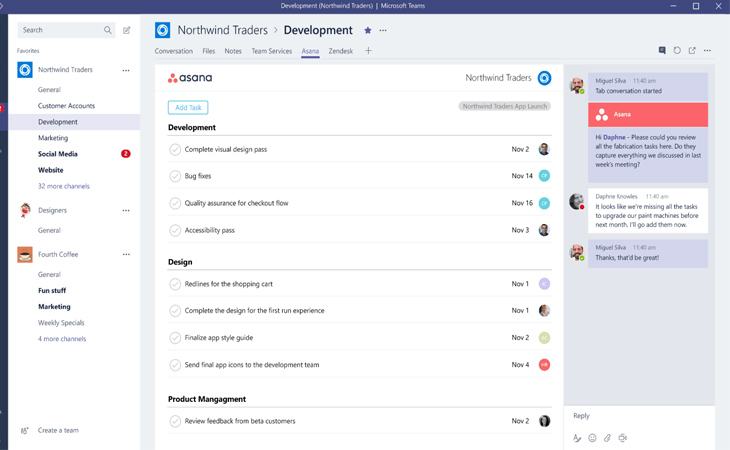Click Miguel Silva's avatar on Tab conversation started
Viewport: 730px width, 450px height.
577,85
